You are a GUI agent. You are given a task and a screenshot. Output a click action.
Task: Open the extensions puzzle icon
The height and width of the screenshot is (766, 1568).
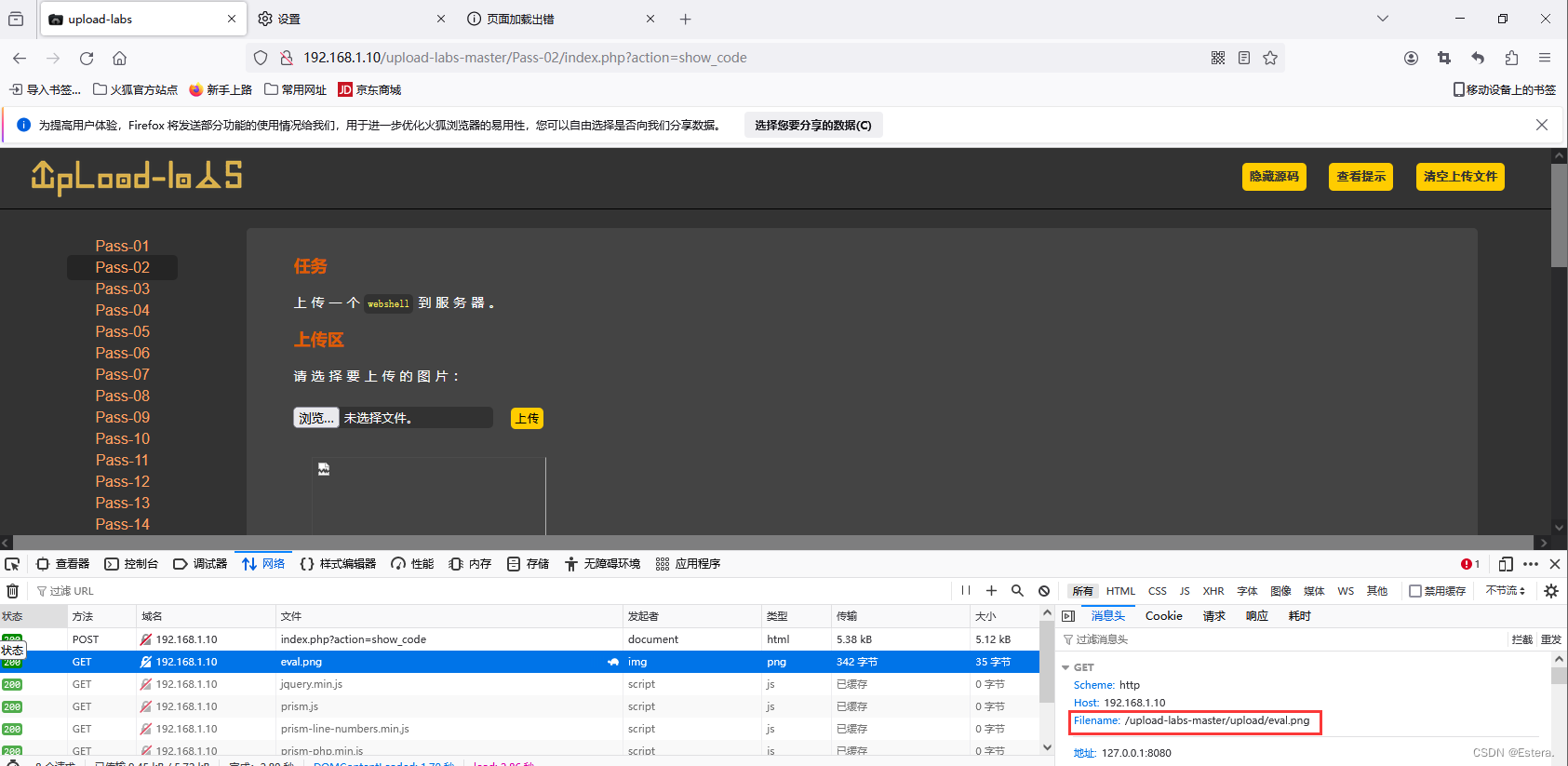click(x=1511, y=58)
